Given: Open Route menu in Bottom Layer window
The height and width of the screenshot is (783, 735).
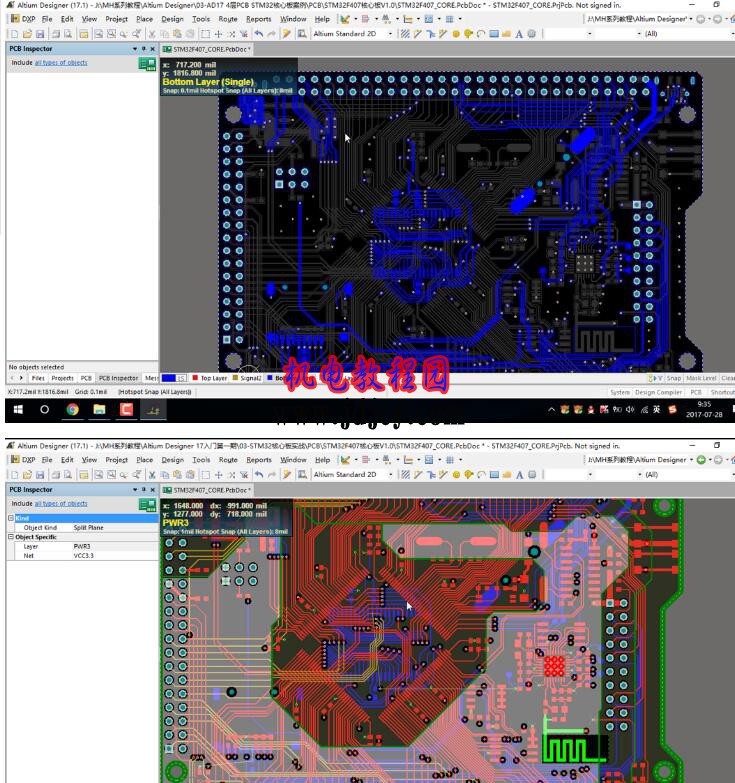Looking at the screenshot, I should (x=228, y=19).
